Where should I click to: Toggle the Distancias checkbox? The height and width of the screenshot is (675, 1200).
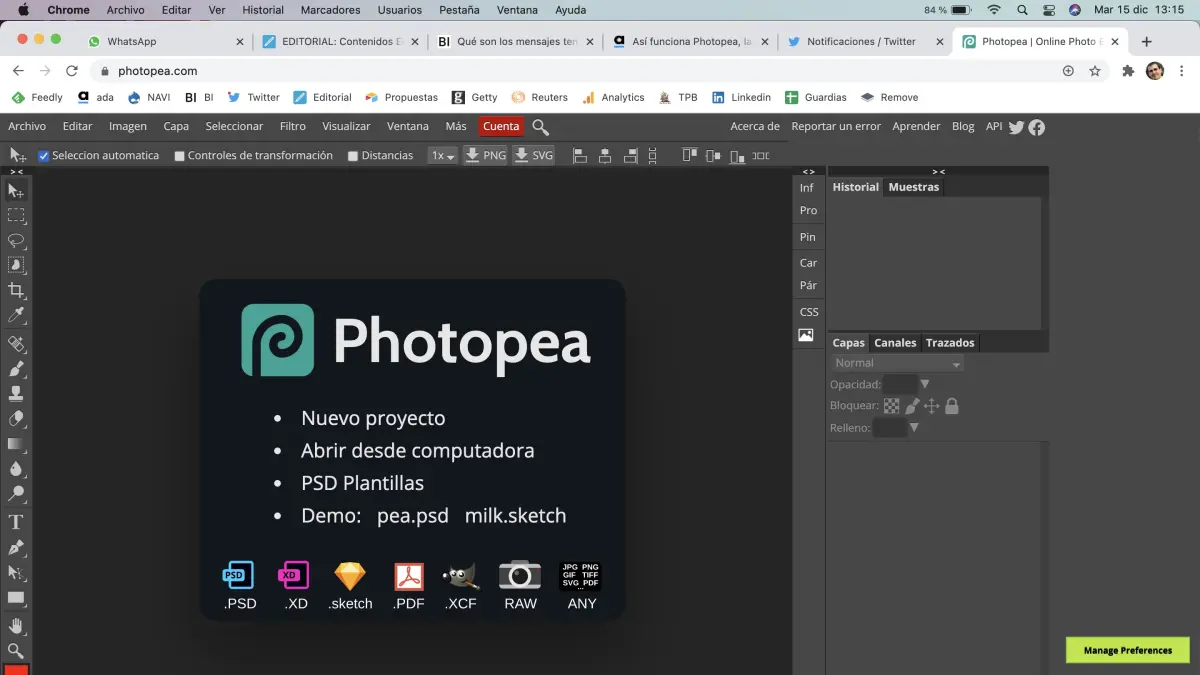click(x=353, y=156)
